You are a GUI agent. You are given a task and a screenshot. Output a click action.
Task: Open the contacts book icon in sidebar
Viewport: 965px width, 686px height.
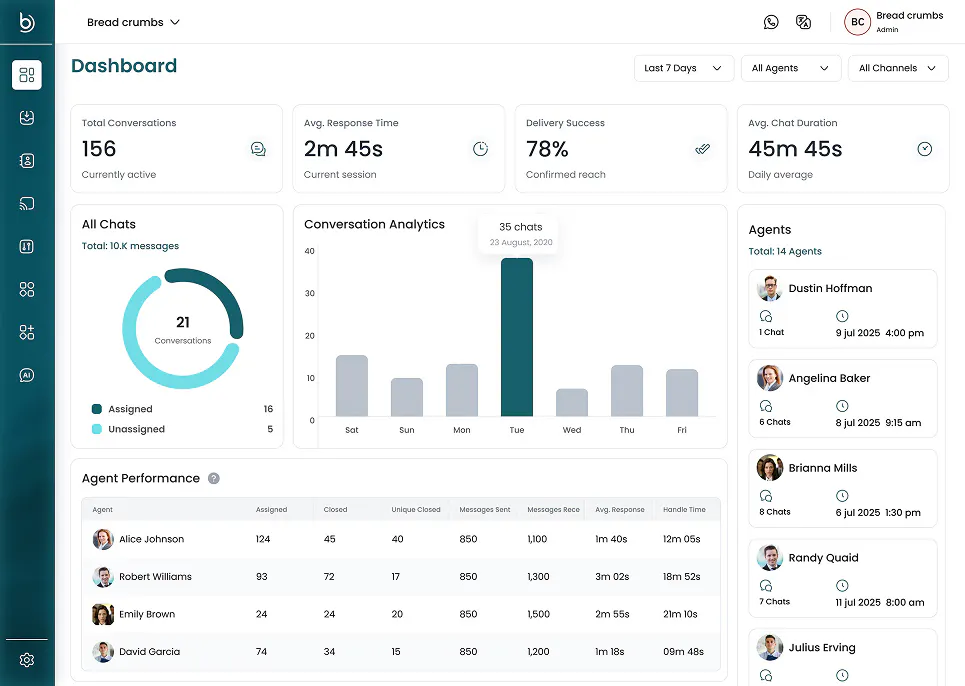pyautogui.click(x=26, y=161)
